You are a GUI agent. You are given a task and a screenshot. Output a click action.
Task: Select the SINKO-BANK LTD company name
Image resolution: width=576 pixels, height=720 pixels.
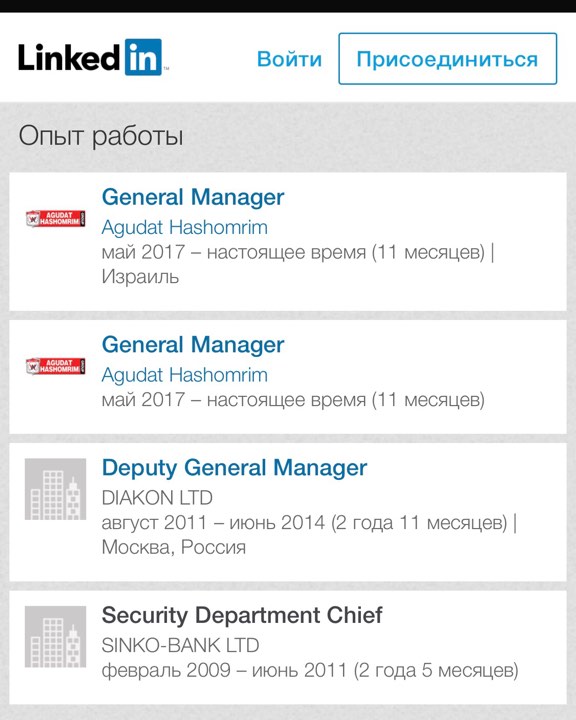181,645
